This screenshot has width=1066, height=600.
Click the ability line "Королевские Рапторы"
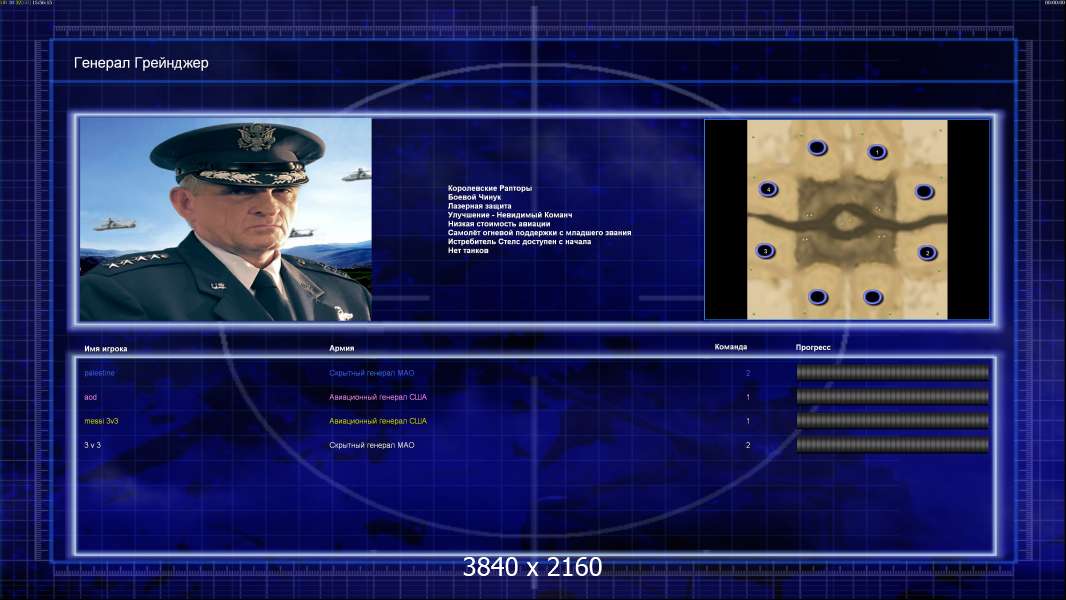click(x=489, y=188)
